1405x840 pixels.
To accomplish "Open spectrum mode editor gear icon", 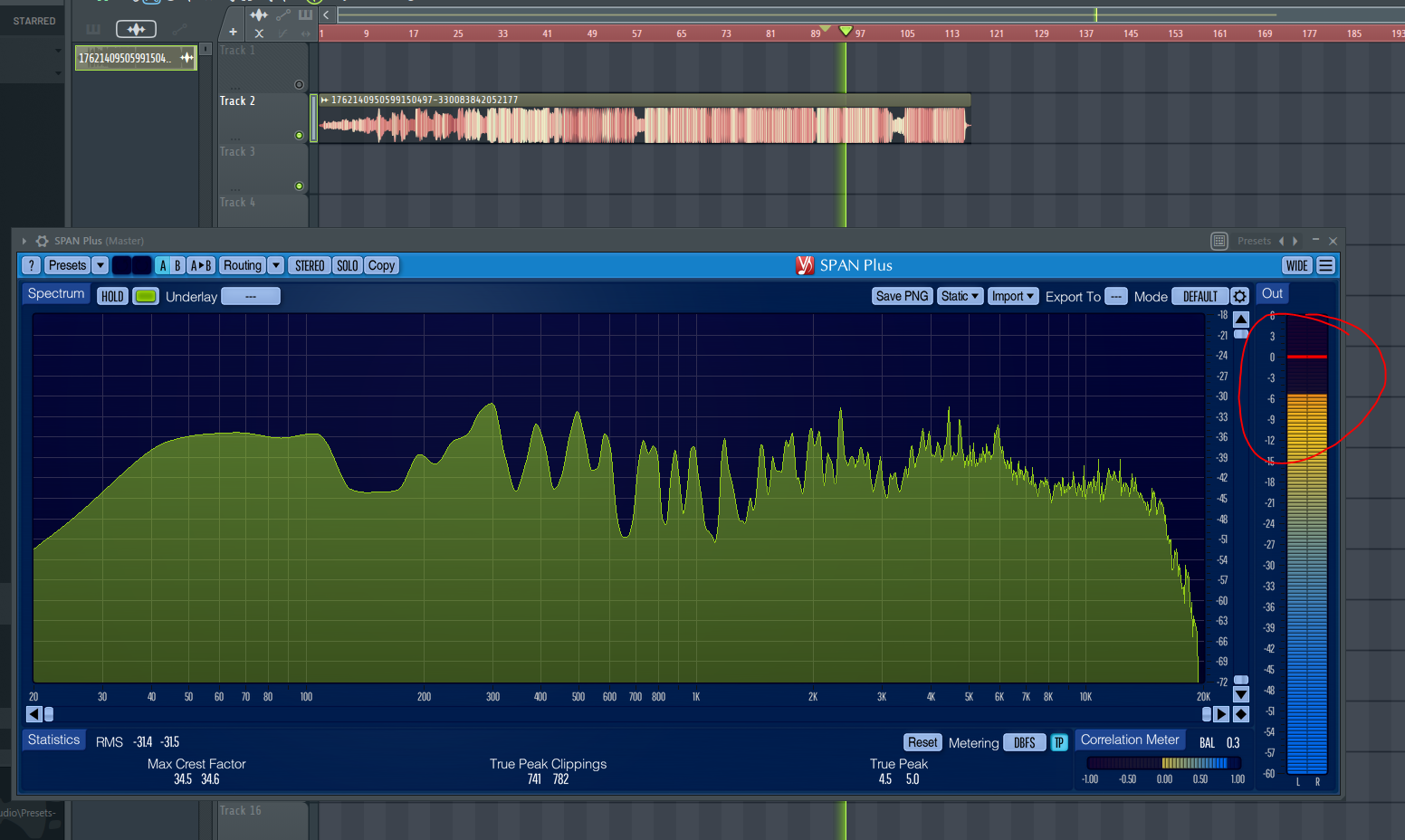I will [x=1239, y=296].
